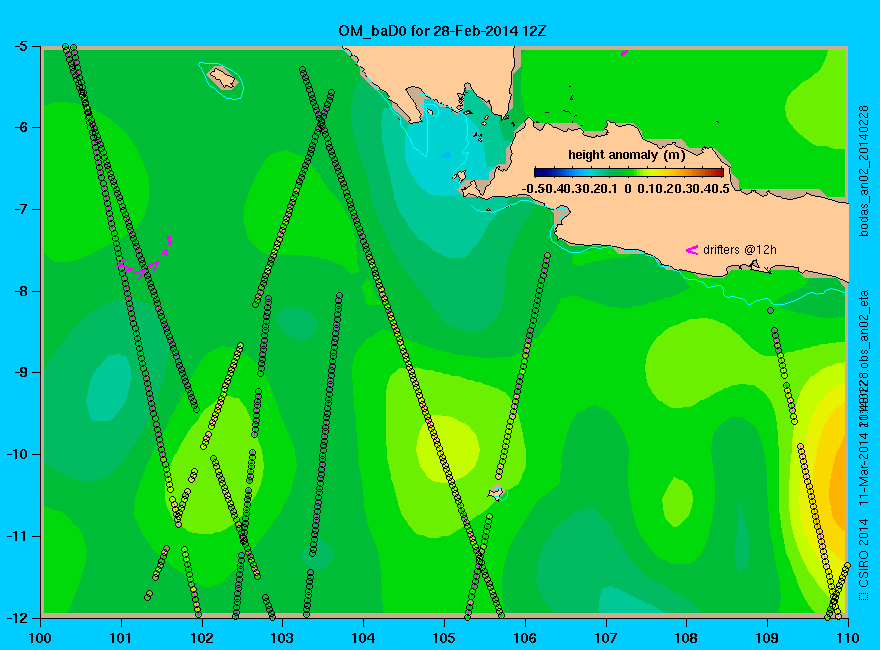Click the yellow-green eddy centered near 105E, 10S
This screenshot has height=650, width=880.
(447, 449)
